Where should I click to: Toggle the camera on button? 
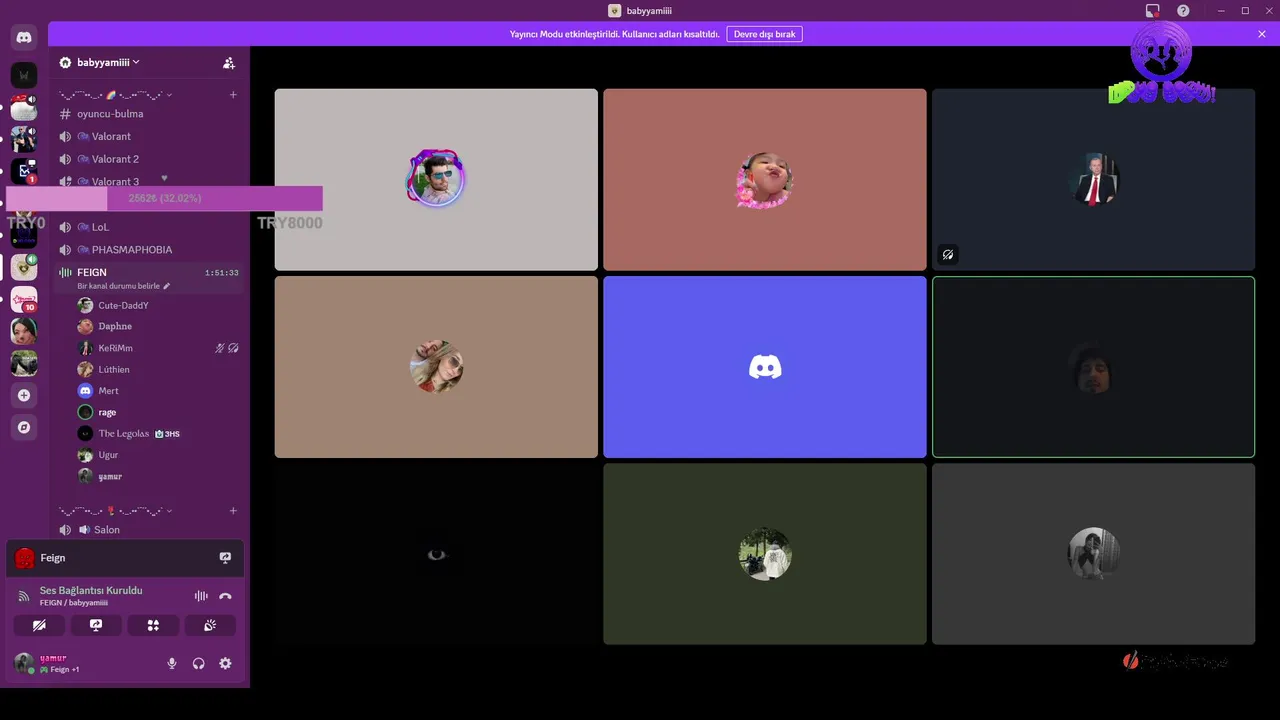(39, 625)
